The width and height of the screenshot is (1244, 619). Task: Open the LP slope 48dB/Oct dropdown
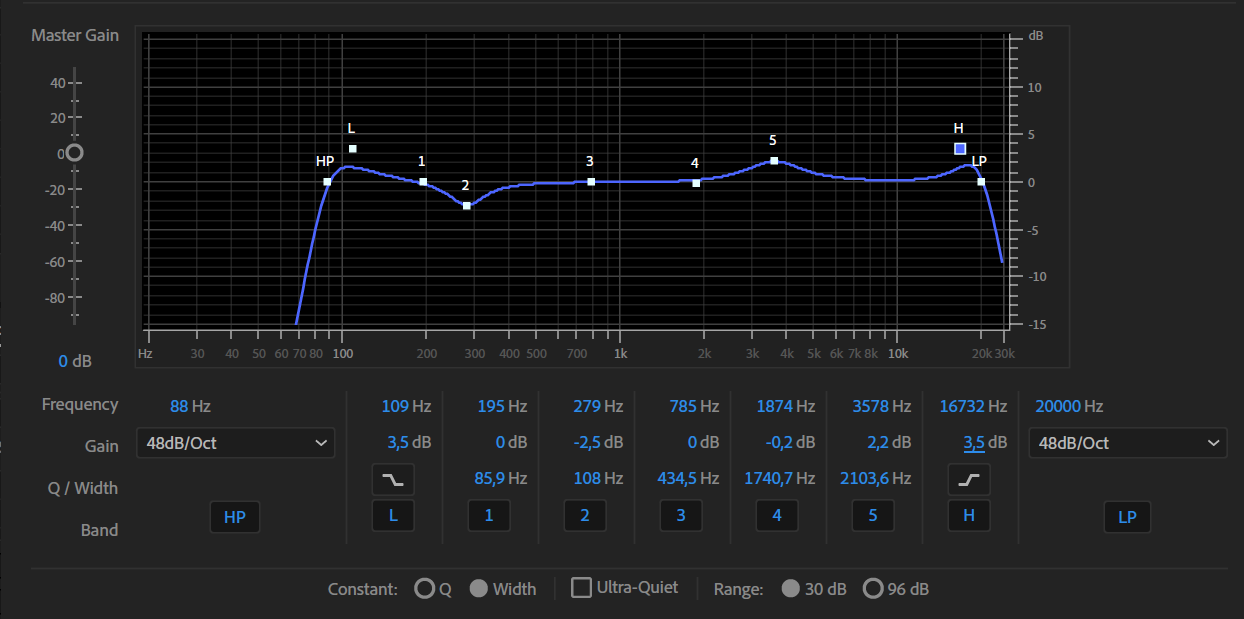(x=1128, y=443)
